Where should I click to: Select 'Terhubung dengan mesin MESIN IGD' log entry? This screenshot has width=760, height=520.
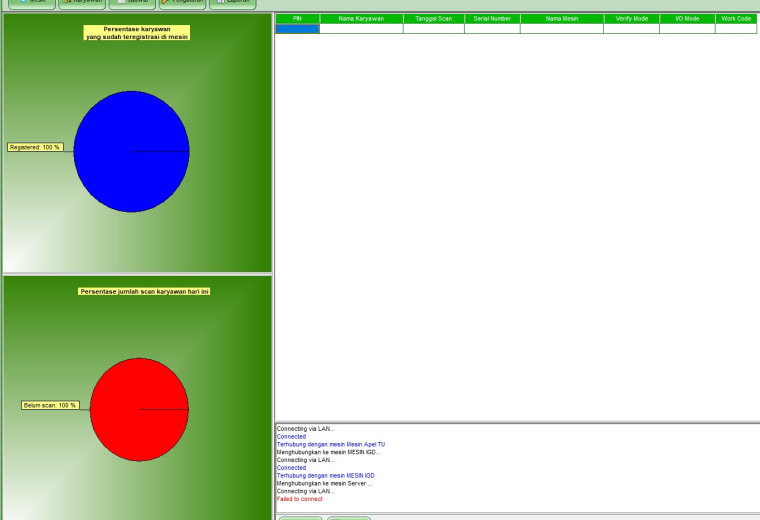[326, 476]
